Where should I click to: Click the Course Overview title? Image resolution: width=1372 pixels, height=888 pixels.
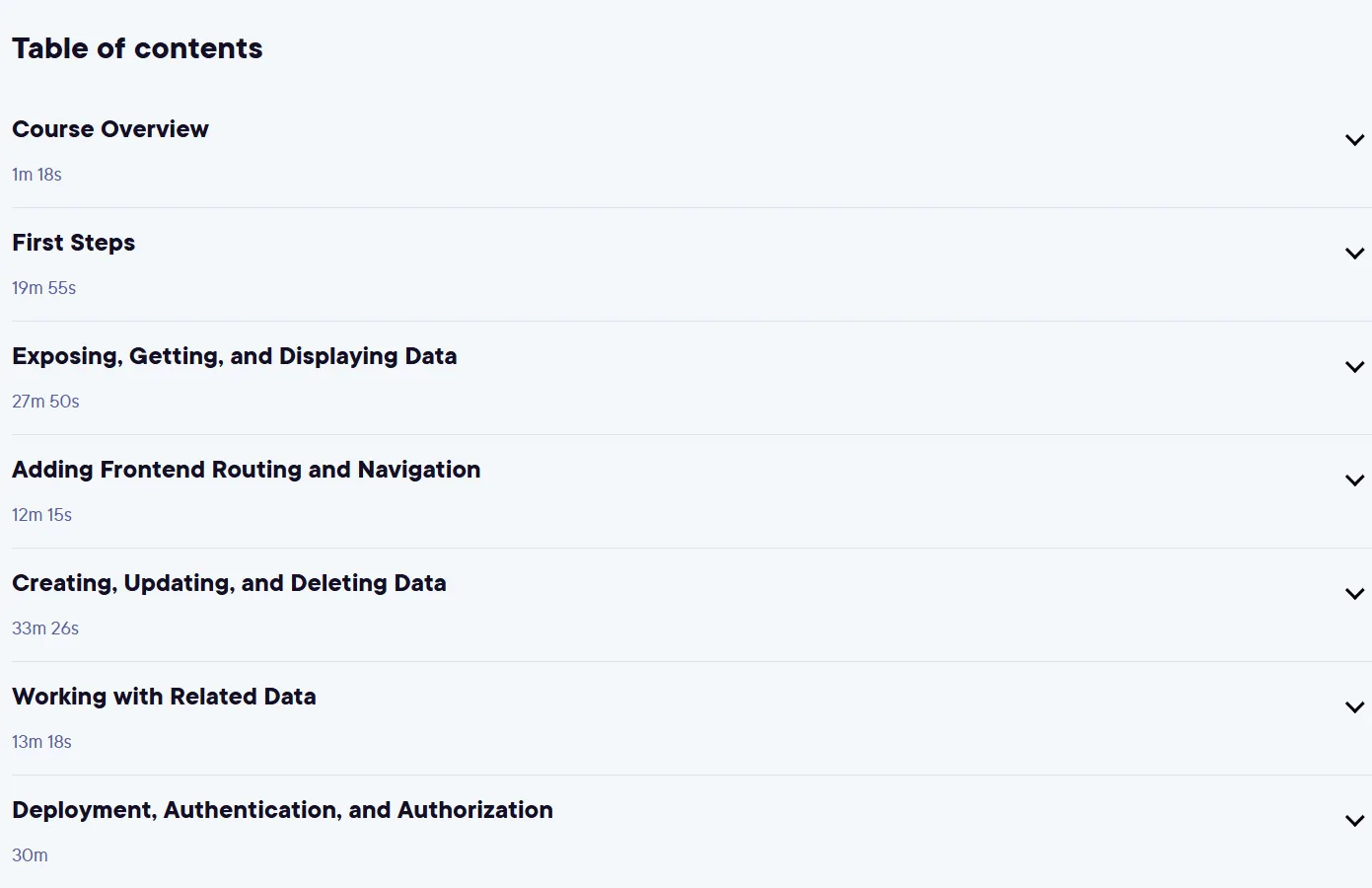(110, 129)
